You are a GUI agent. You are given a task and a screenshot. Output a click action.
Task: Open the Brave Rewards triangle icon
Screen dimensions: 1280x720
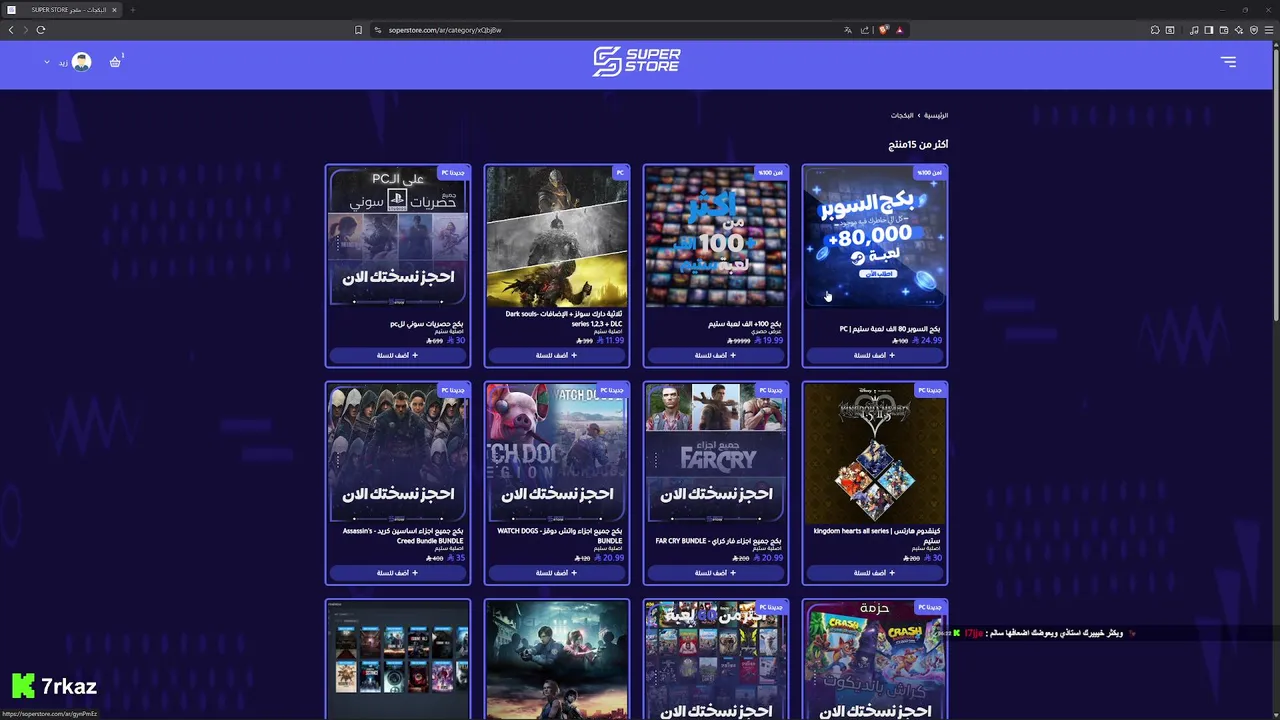(x=900, y=30)
